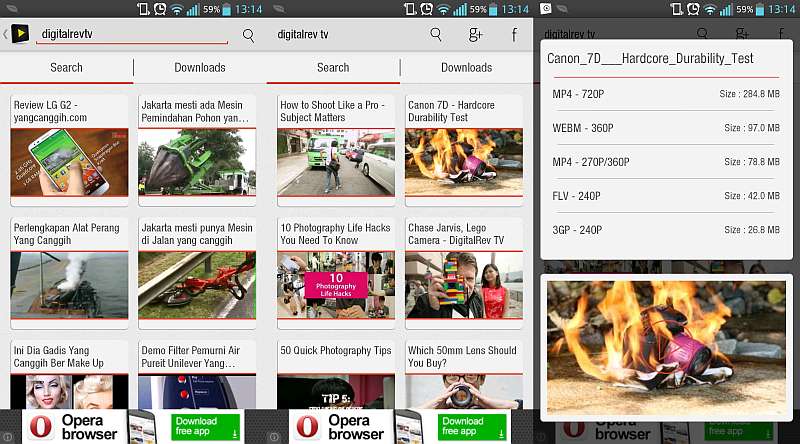Select 3GP - 240P download option
Image resolution: width=800 pixels, height=444 pixels.
point(666,230)
